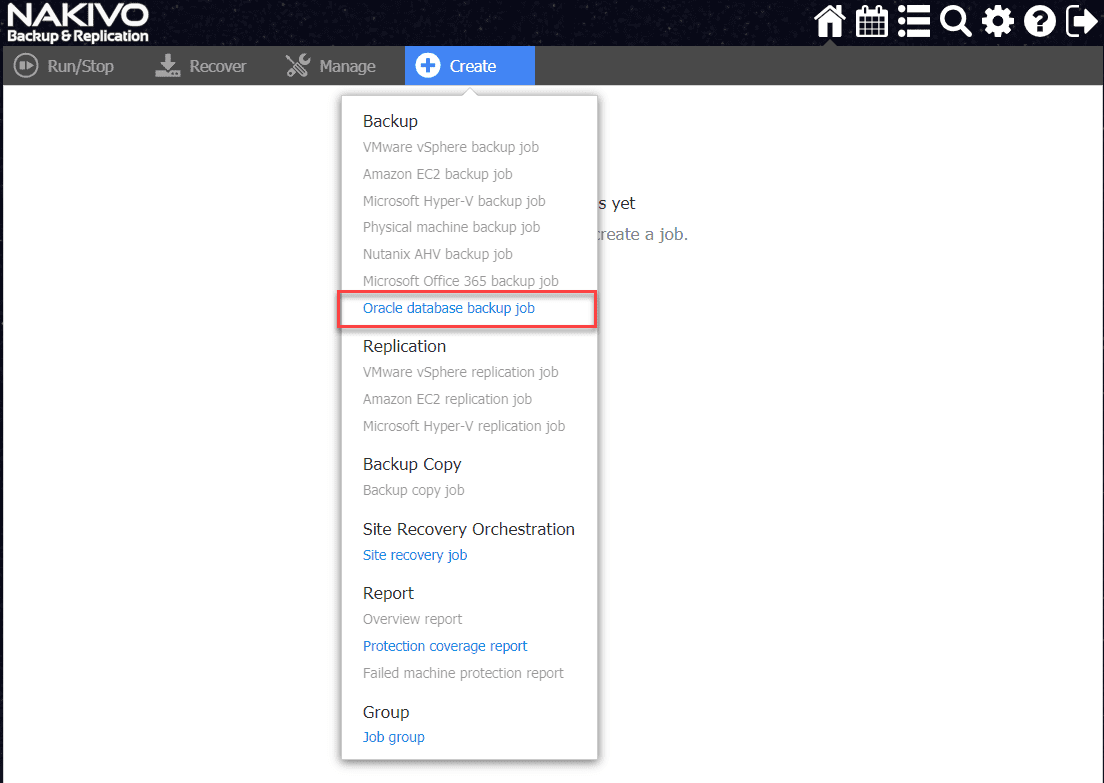The height and width of the screenshot is (783, 1104).
Task: Select VMware vSphere backup job
Action: pos(451,147)
